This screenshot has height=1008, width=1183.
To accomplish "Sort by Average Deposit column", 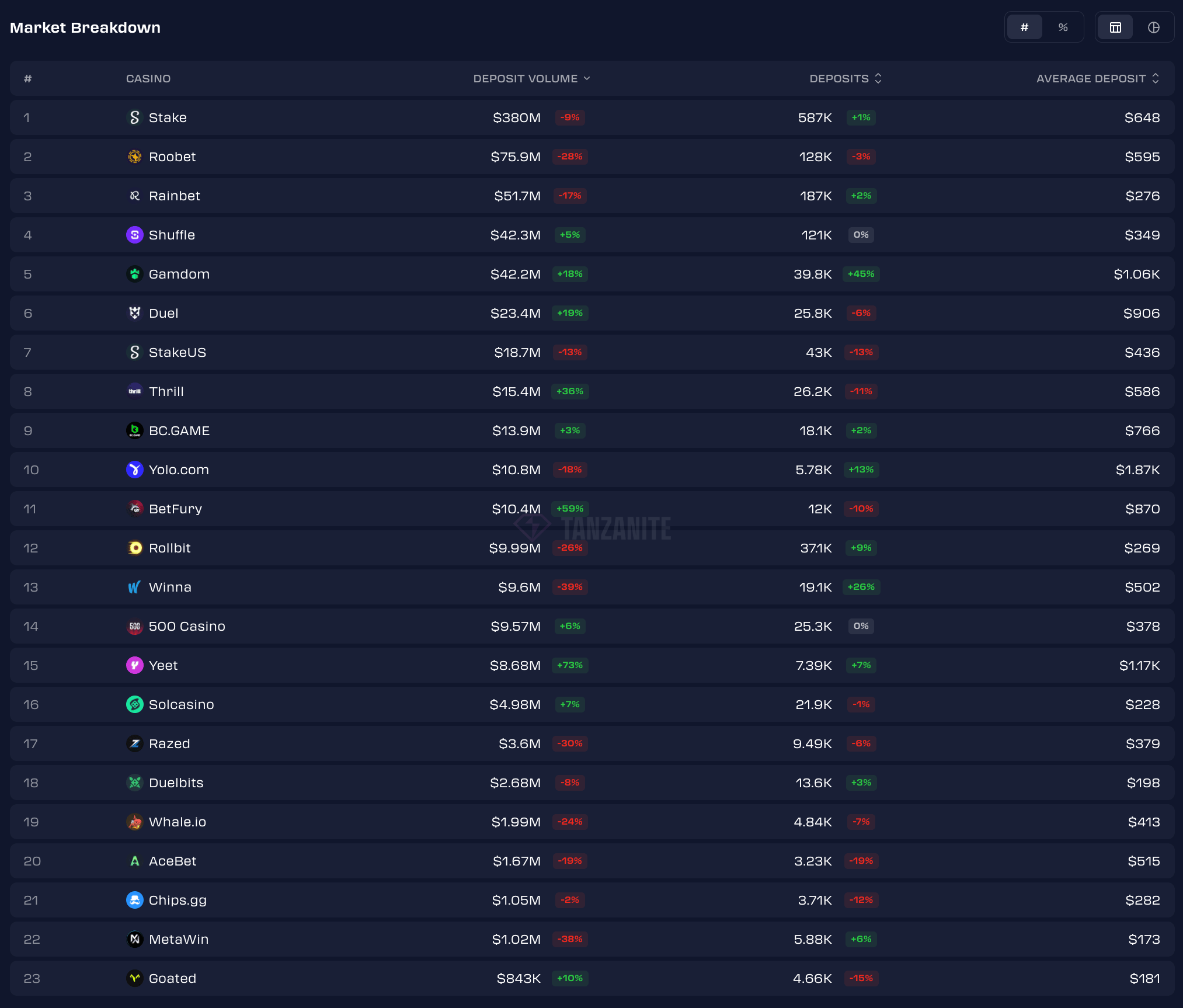I will pyautogui.click(x=1097, y=78).
